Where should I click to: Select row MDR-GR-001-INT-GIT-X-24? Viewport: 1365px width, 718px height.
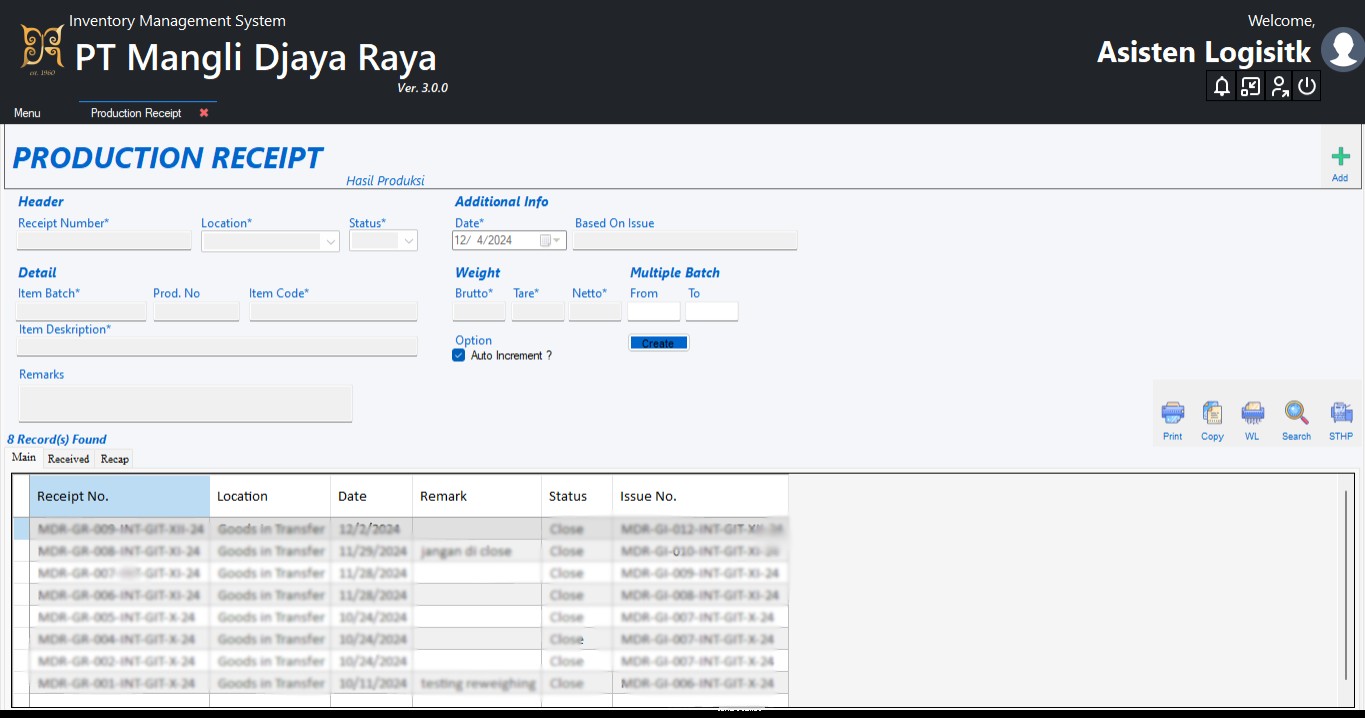(401, 683)
